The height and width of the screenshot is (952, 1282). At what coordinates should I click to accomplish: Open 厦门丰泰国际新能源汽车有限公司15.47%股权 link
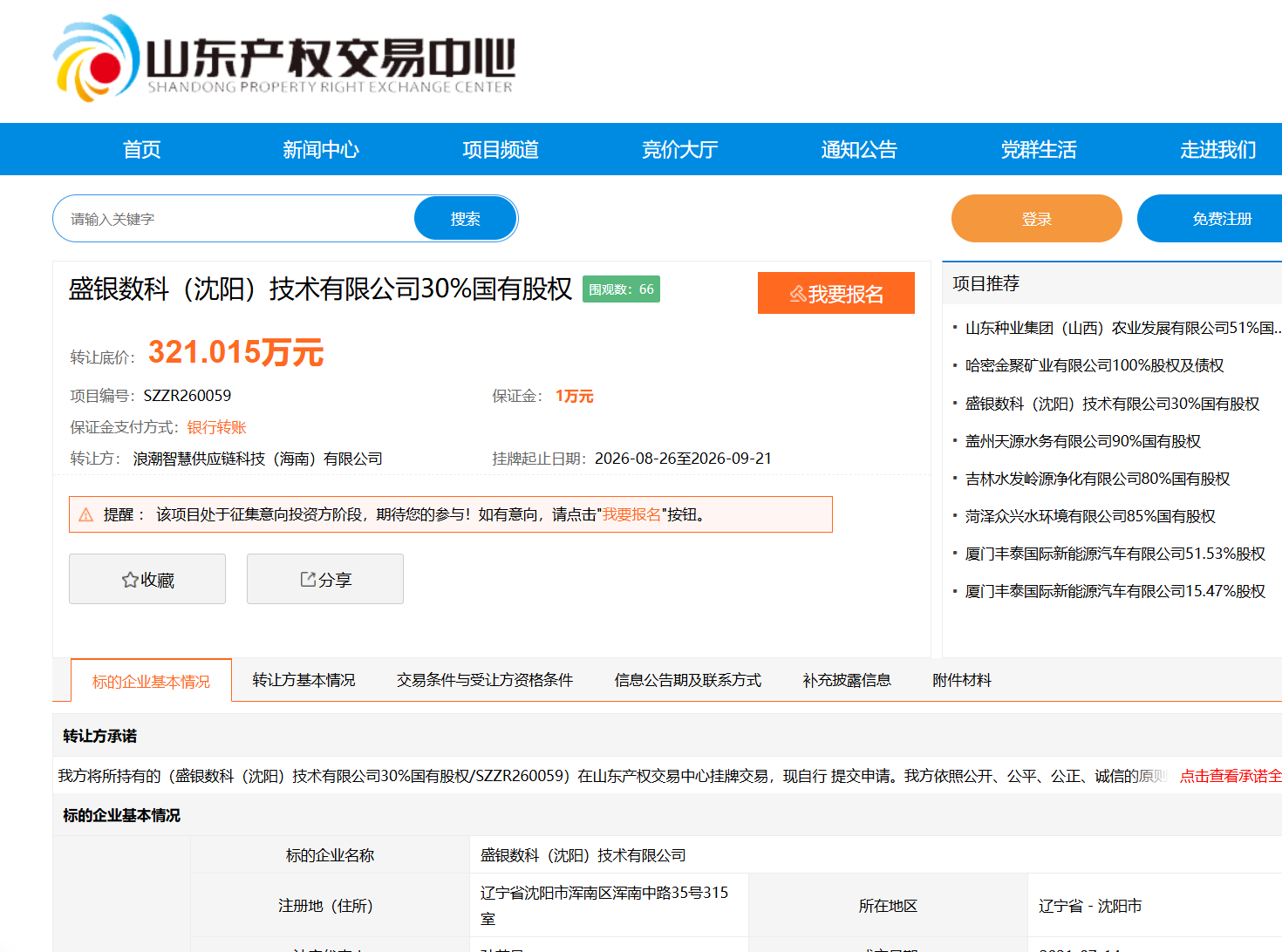(1115, 591)
